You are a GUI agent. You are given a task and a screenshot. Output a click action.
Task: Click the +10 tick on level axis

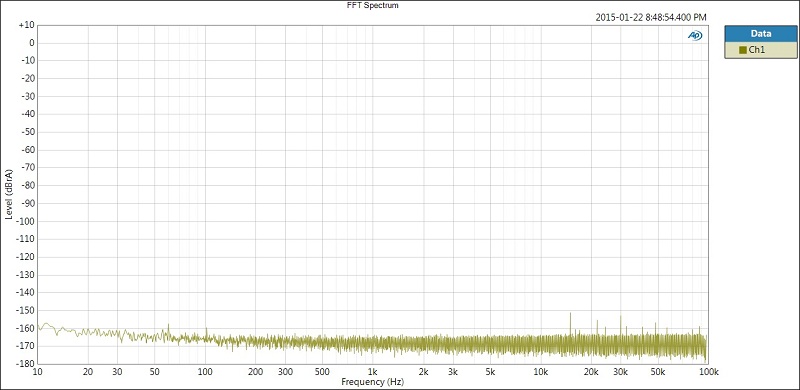(26, 25)
